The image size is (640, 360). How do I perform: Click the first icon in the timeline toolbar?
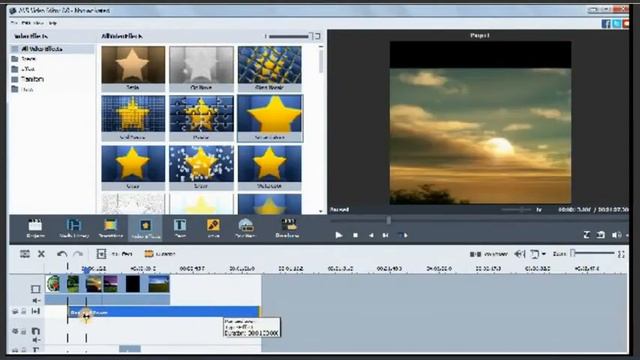[25, 254]
